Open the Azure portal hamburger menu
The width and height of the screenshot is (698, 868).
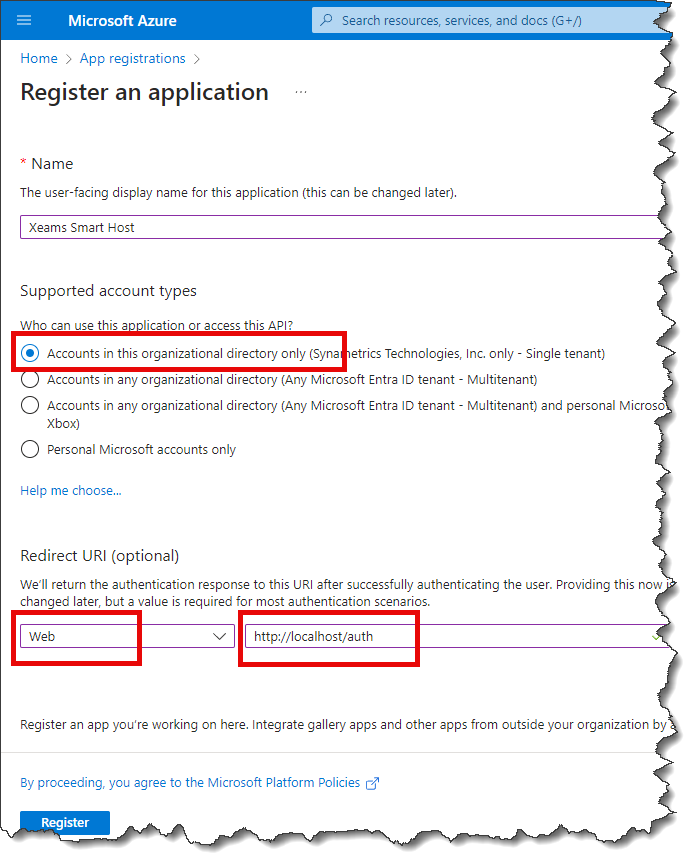(25, 20)
